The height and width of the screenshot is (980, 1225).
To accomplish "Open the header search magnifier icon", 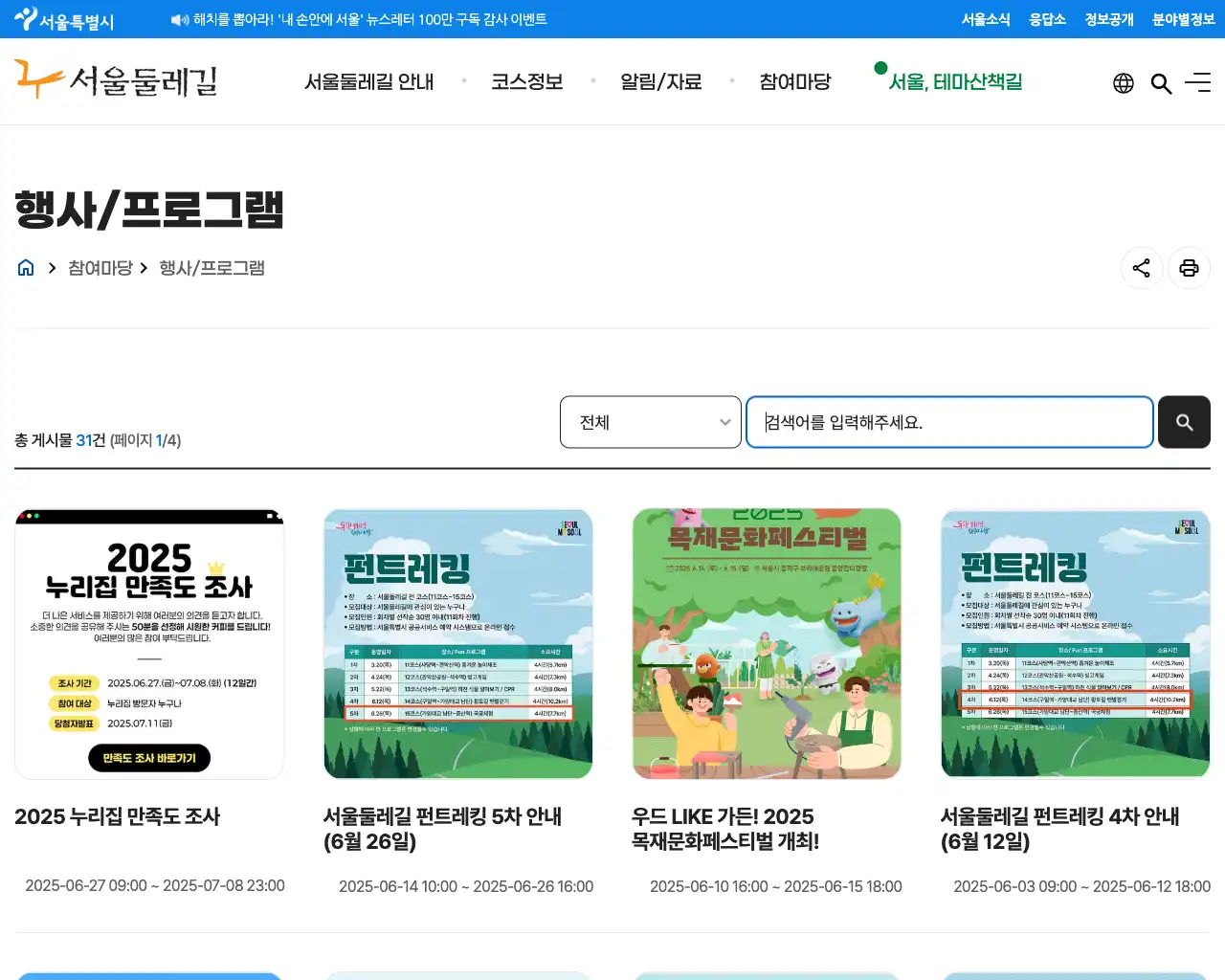I will click(1161, 83).
